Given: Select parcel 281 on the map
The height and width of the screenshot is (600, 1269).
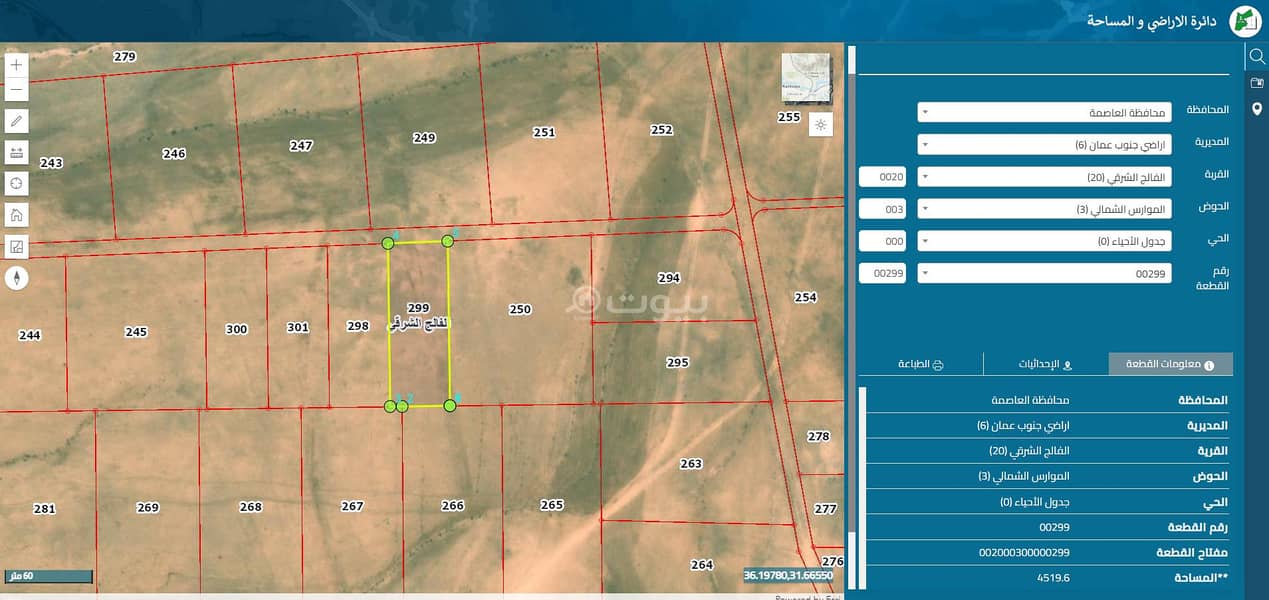Looking at the screenshot, I should point(44,509).
